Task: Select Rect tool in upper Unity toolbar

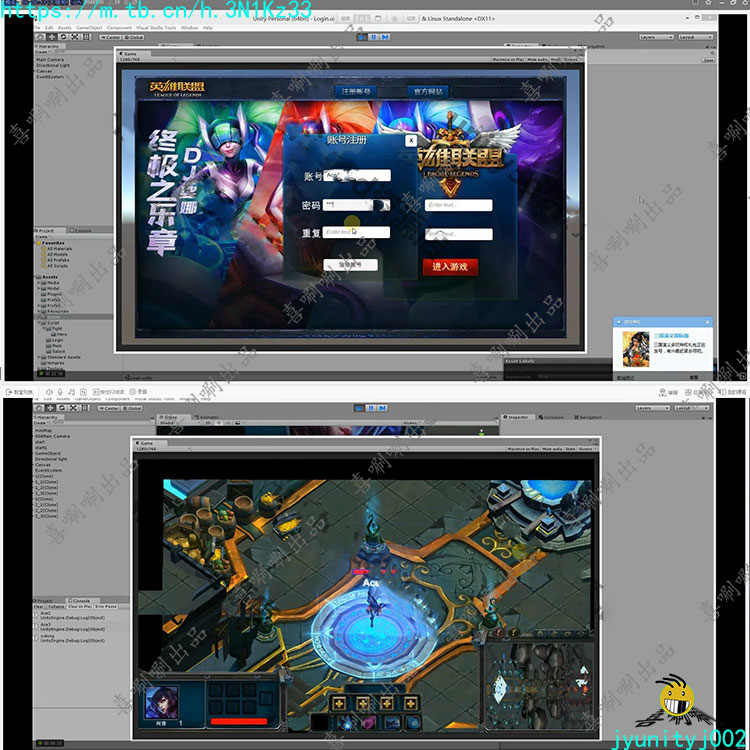Action: point(86,36)
